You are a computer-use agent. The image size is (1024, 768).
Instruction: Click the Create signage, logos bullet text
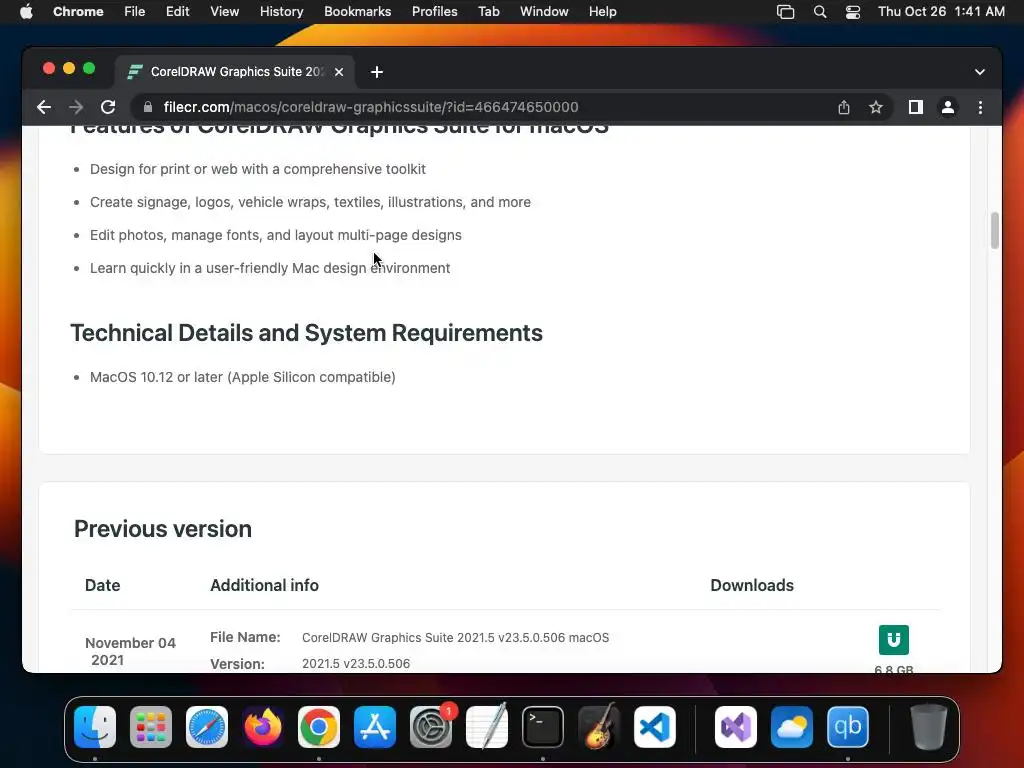(x=310, y=202)
